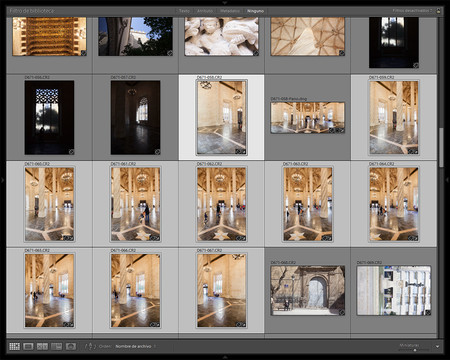This screenshot has width=450, height=360.
Task: Click the adjustments badge on D671-056.CR2
Action: click(x=71, y=152)
